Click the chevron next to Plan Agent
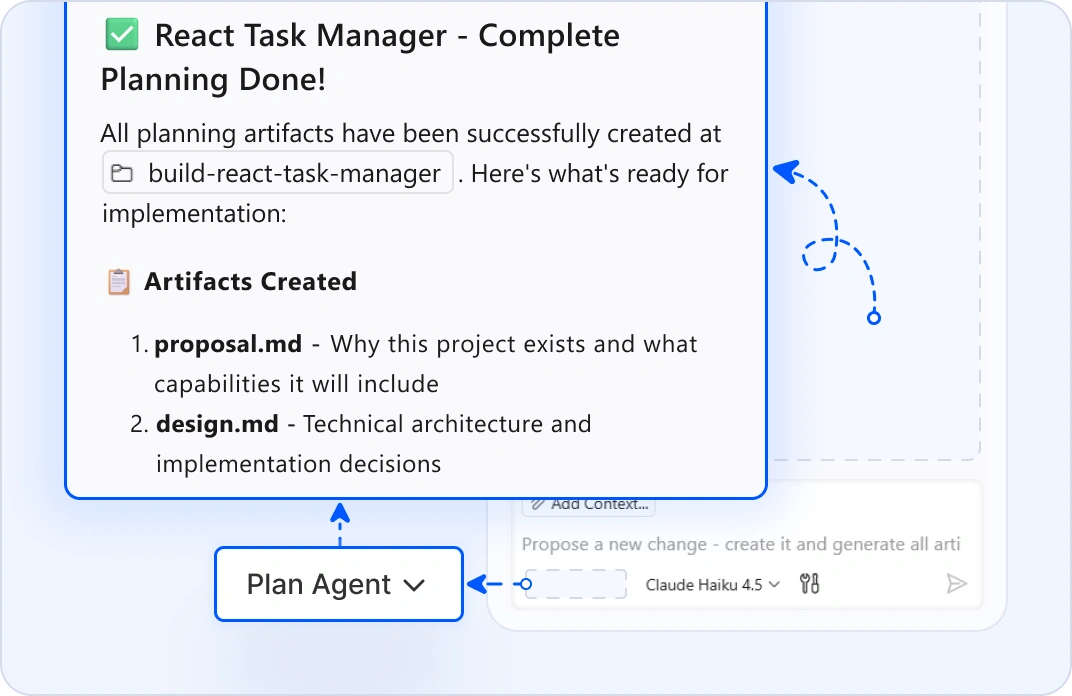1072x696 pixels. pos(414,585)
